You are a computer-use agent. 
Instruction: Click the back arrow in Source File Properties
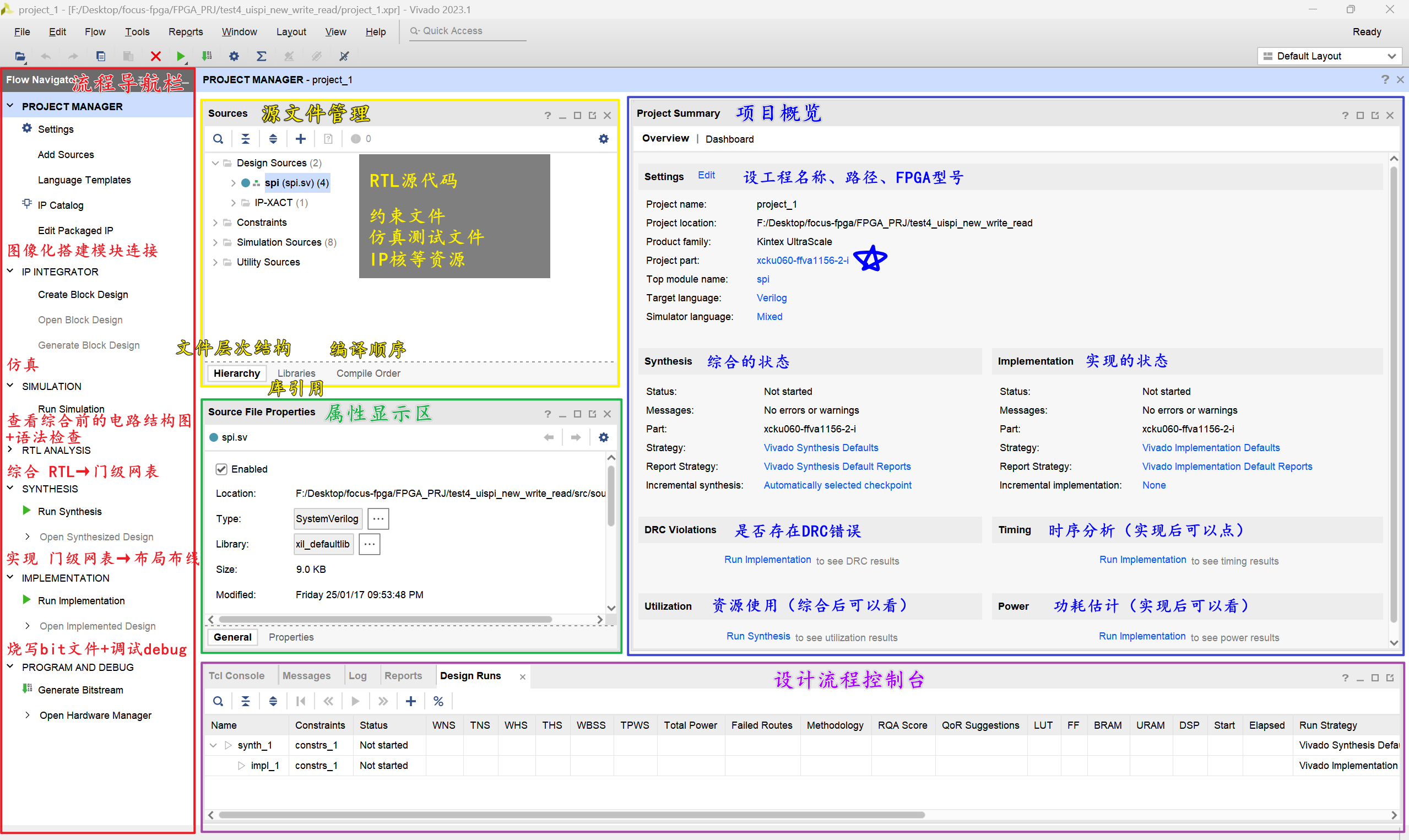[x=548, y=437]
